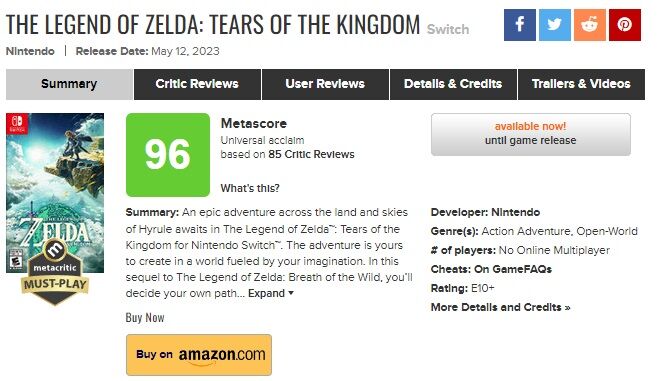Open the Nintendo publisher link

click(30, 51)
